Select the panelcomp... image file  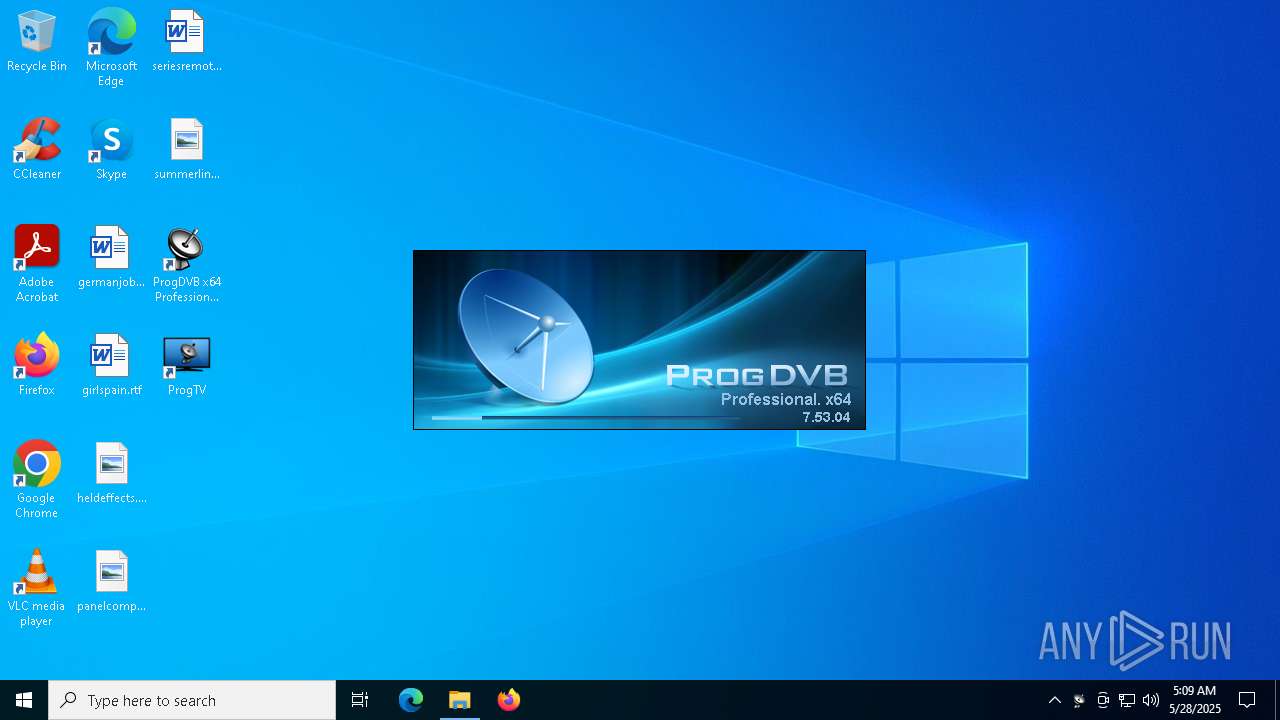point(111,582)
